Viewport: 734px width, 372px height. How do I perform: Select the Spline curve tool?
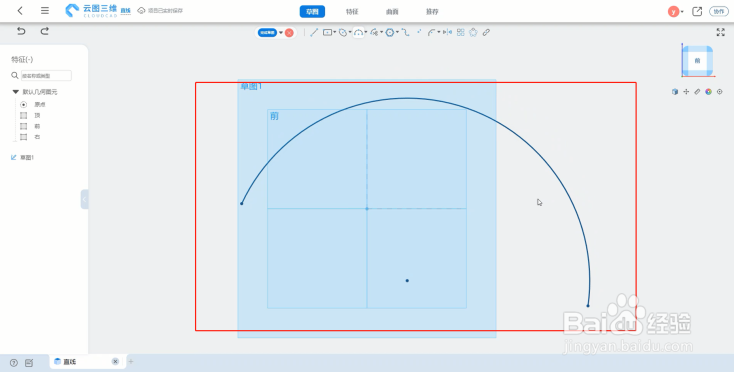point(405,32)
